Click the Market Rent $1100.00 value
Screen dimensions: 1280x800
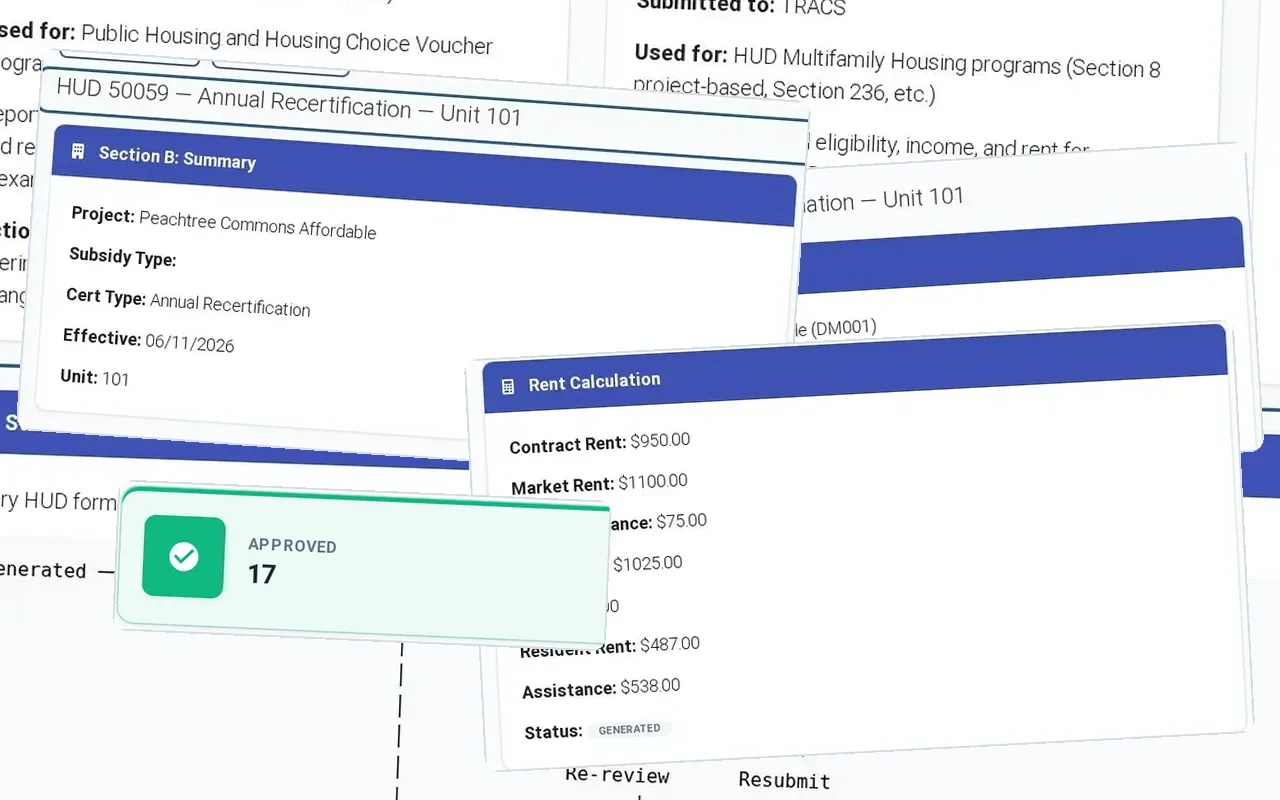tap(653, 482)
